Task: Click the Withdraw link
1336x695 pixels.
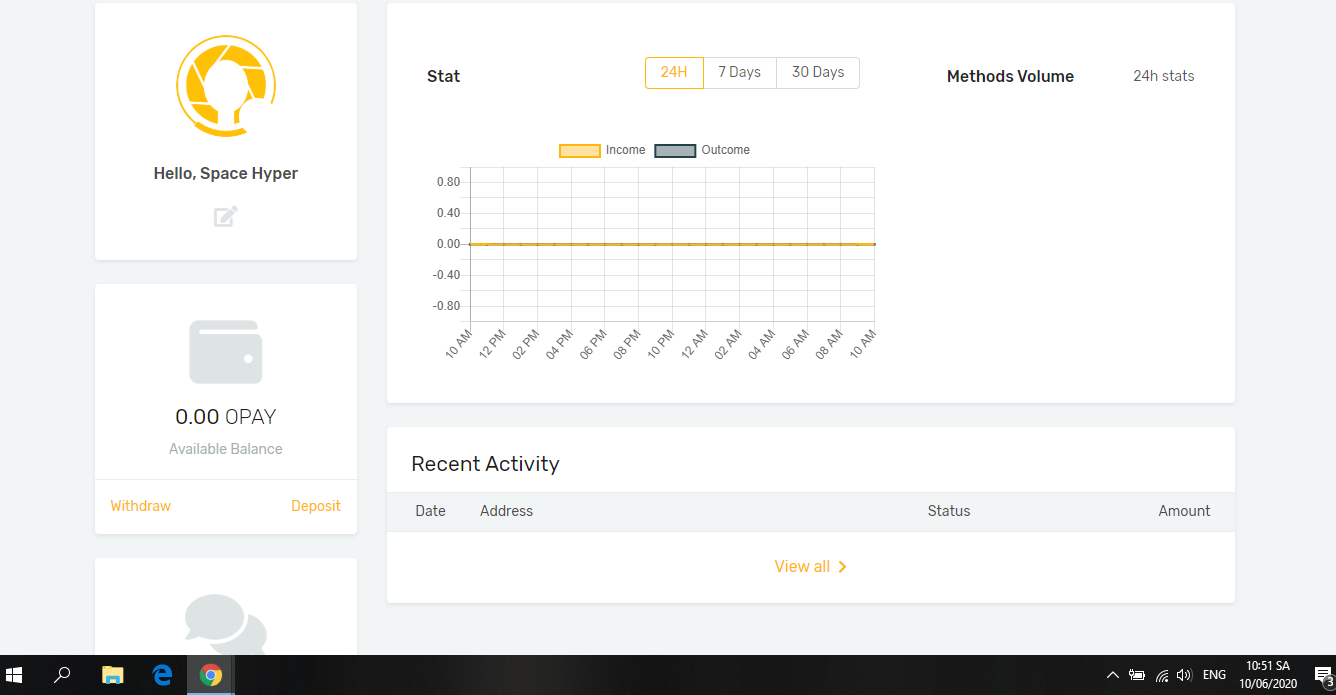Action: [x=141, y=506]
